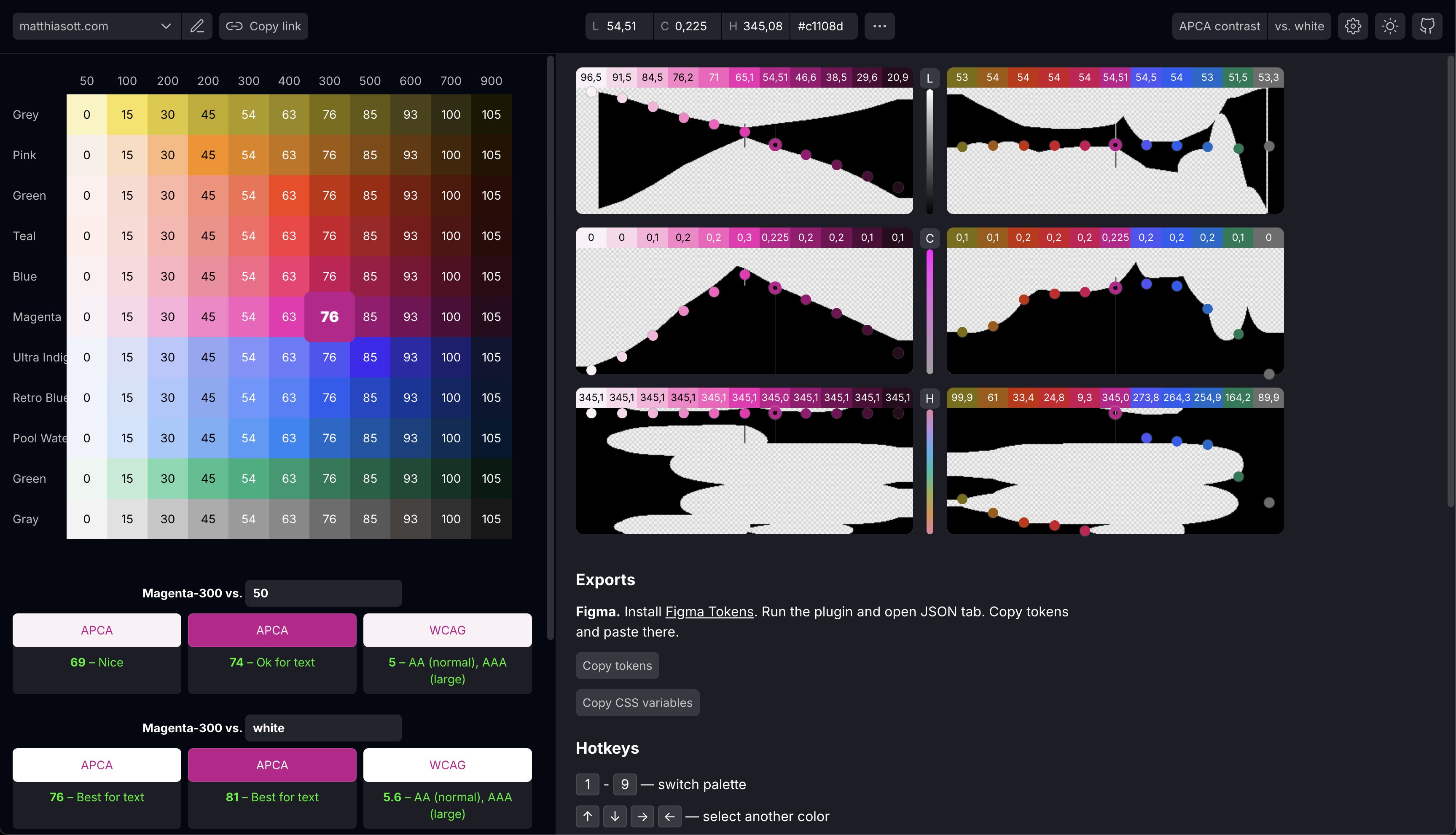Click the WCAG sample above 5 – AA
The image size is (1456, 835).
[448, 630]
